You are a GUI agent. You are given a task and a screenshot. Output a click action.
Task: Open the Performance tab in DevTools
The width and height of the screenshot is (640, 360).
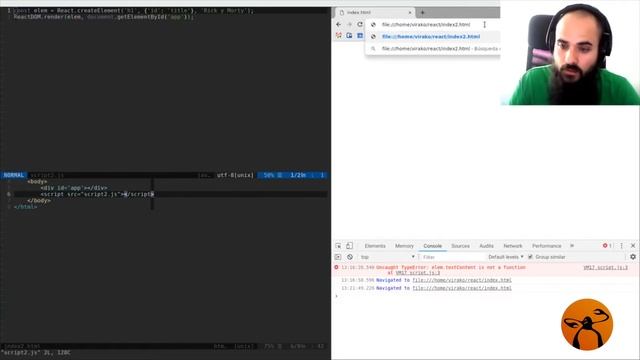[x=547, y=246]
